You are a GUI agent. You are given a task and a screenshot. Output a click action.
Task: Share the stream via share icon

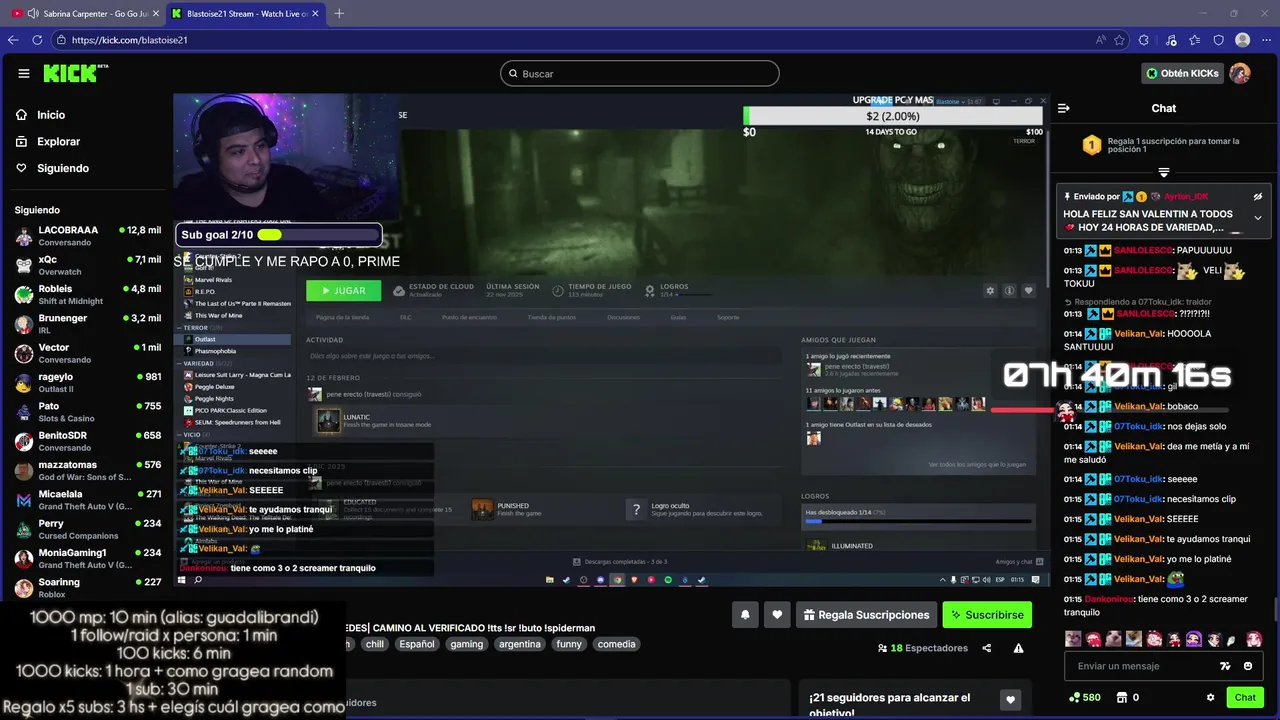tap(987, 648)
